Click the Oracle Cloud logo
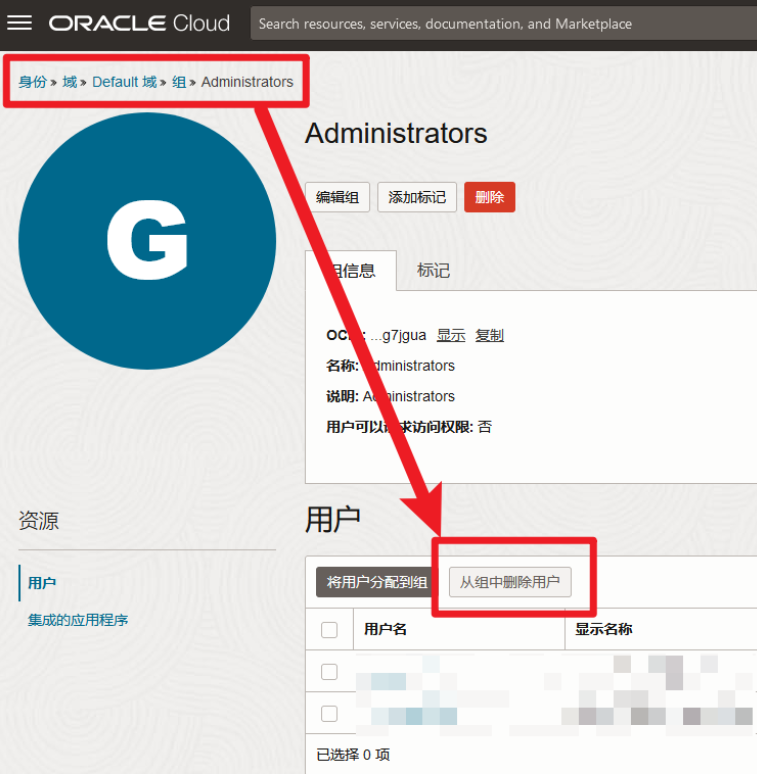Image resolution: width=757 pixels, height=775 pixels. click(139, 23)
